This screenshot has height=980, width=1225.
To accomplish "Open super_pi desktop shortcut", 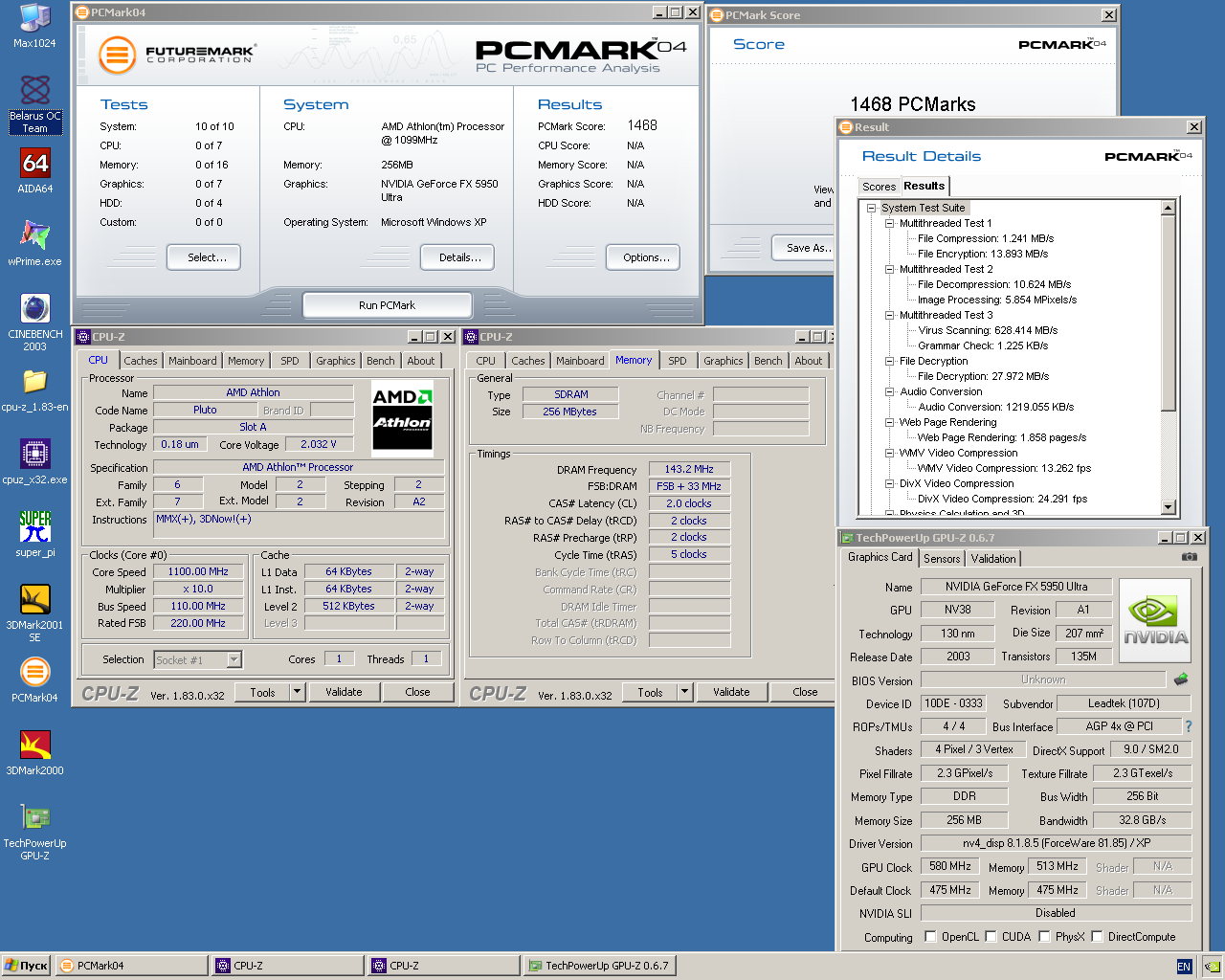I will (x=34, y=535).
